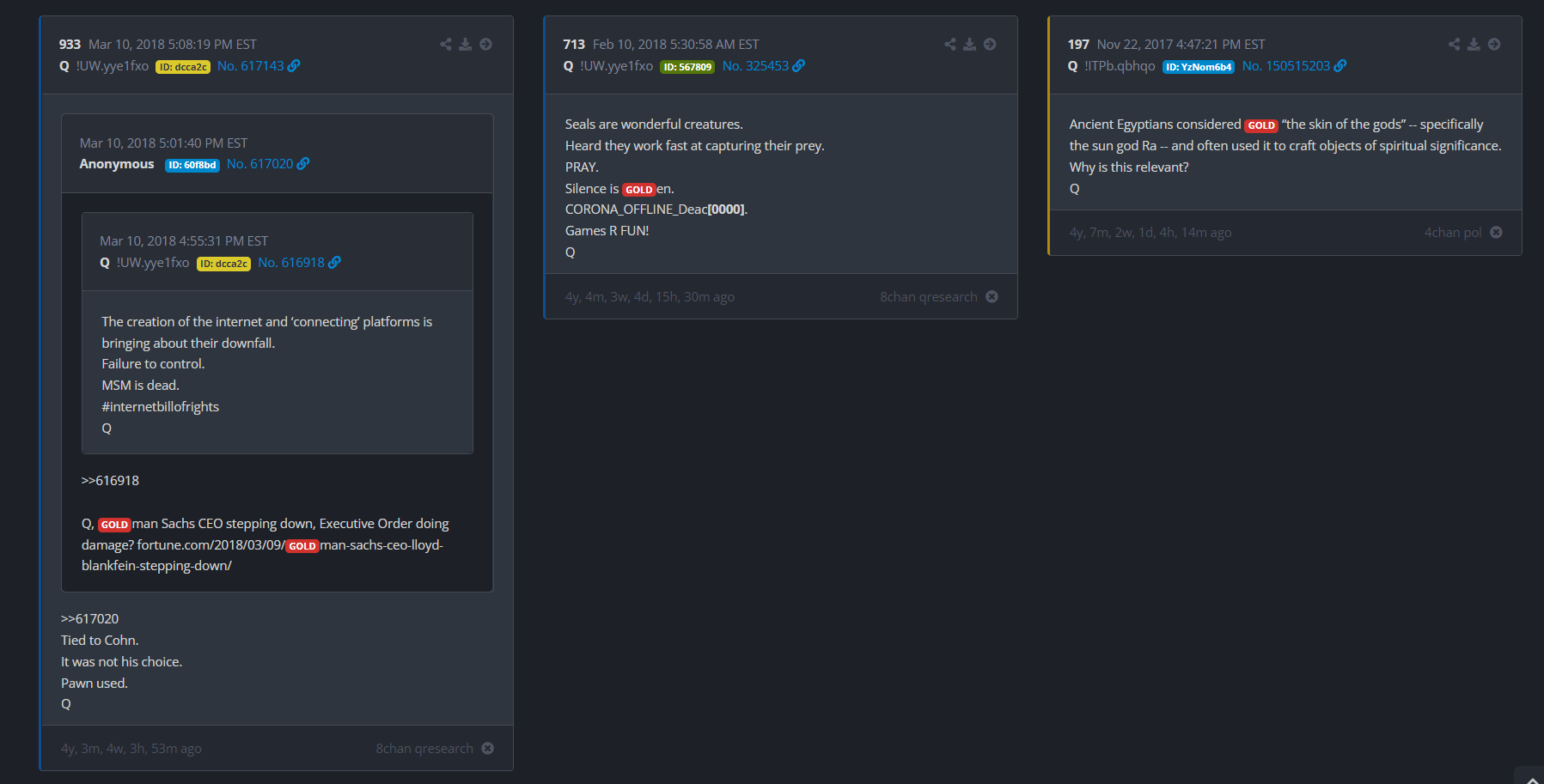1544x784 pixels.
Task: Click ID badge dcca2c on post 933
Action: coord(183,66)
